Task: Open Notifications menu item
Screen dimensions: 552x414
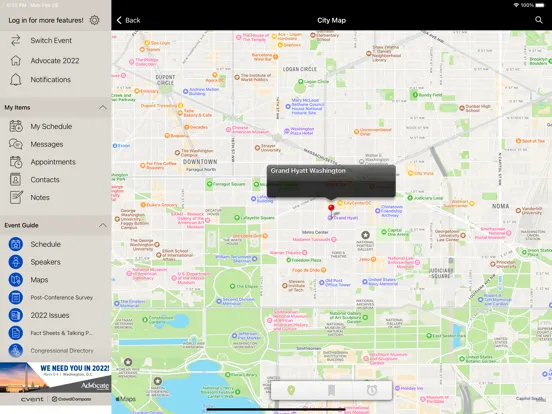Action: tap(56, 80)
